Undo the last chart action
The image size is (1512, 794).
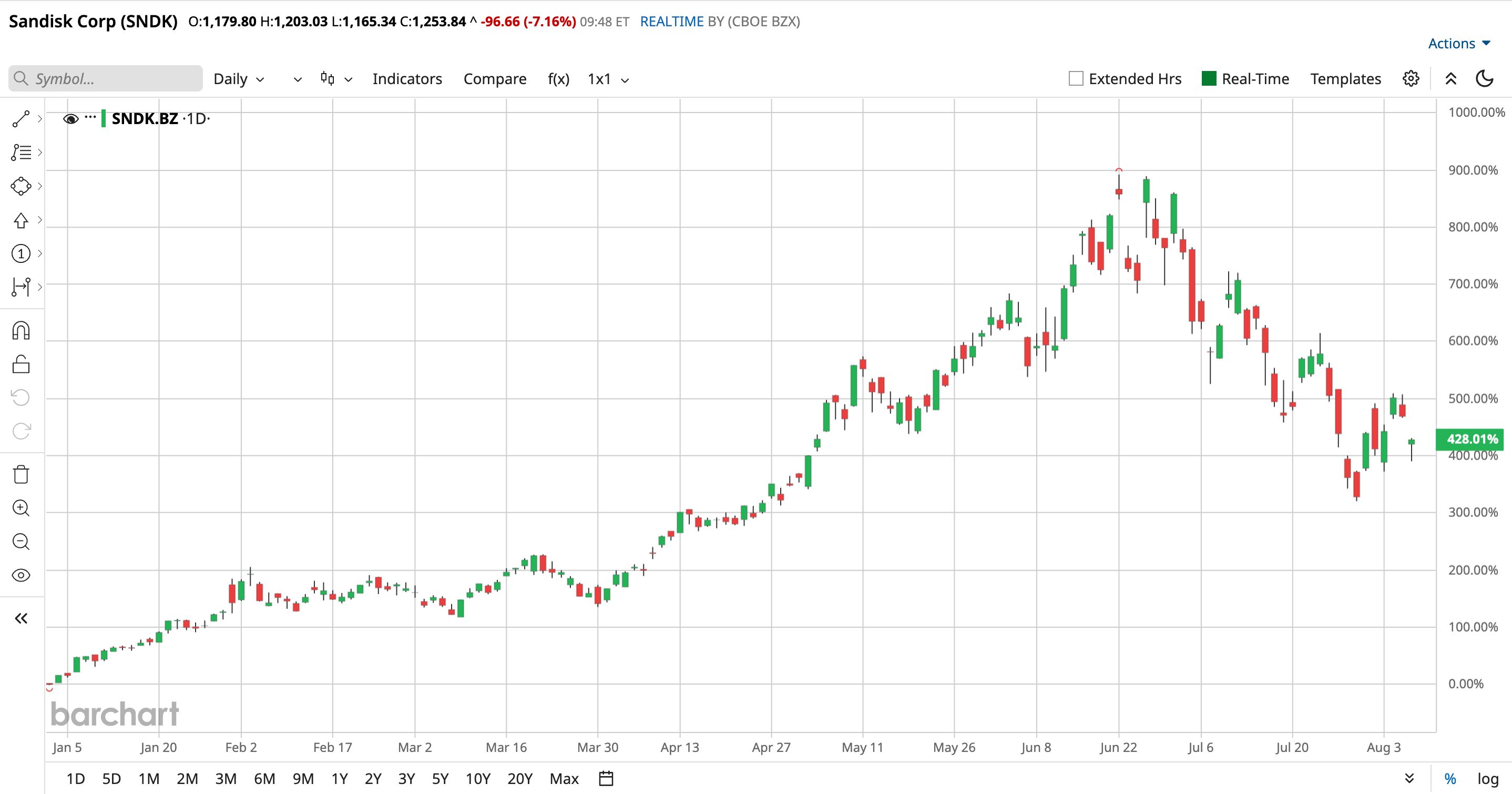point(21,398)
